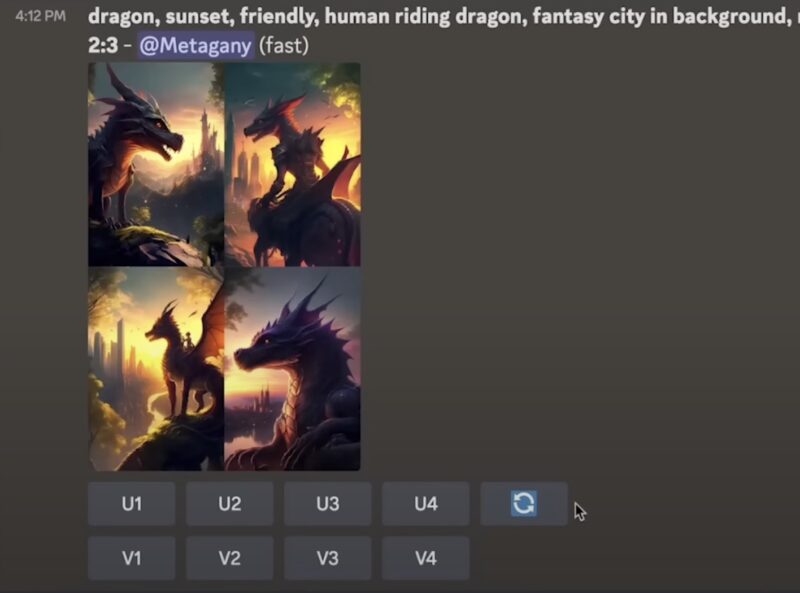Image resolution: width=800 pixels, height=593 pixels.
Task: Select the U4 upscale button
Action: tap(426, 504)
